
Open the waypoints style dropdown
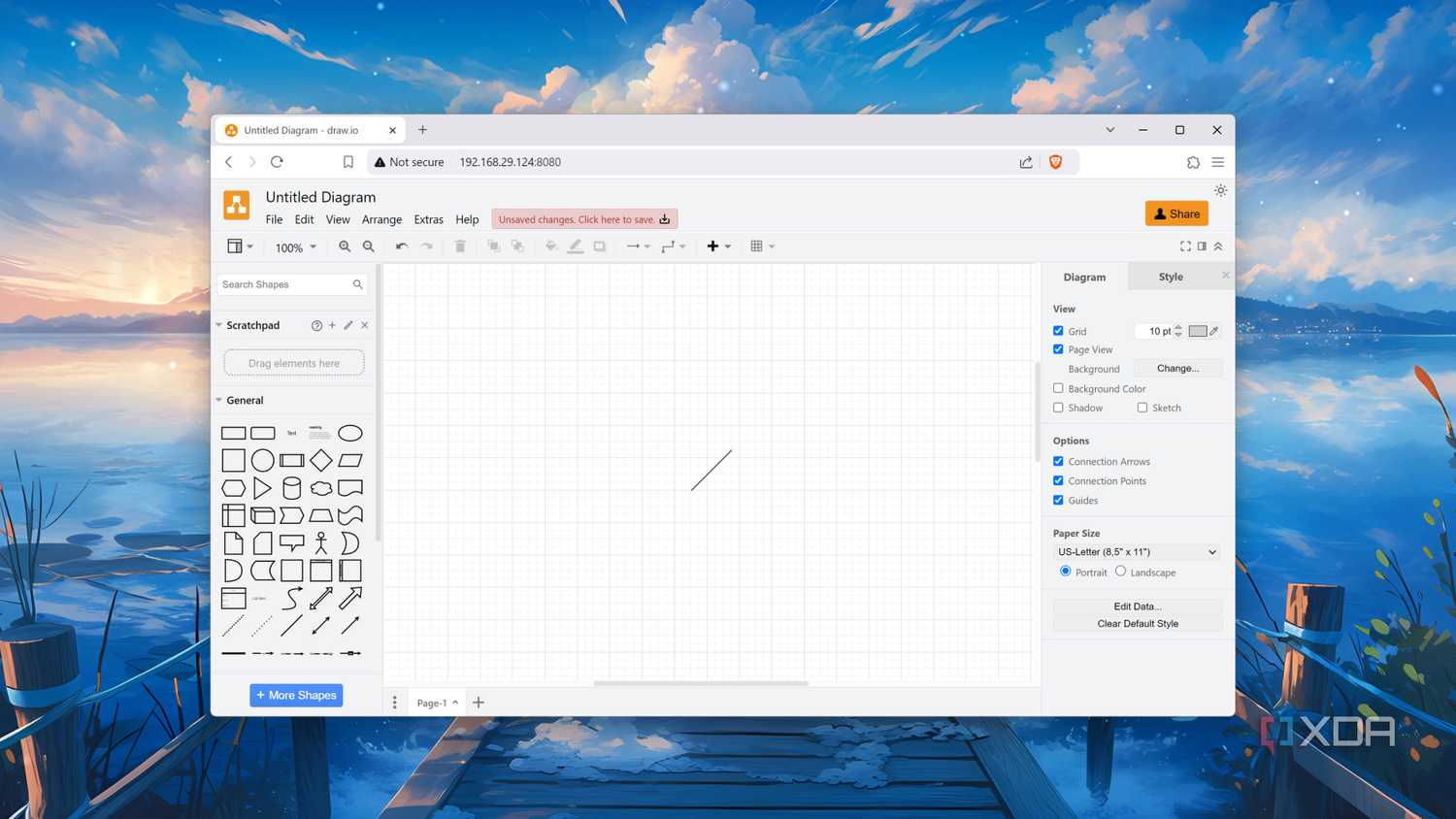point(673,246)
